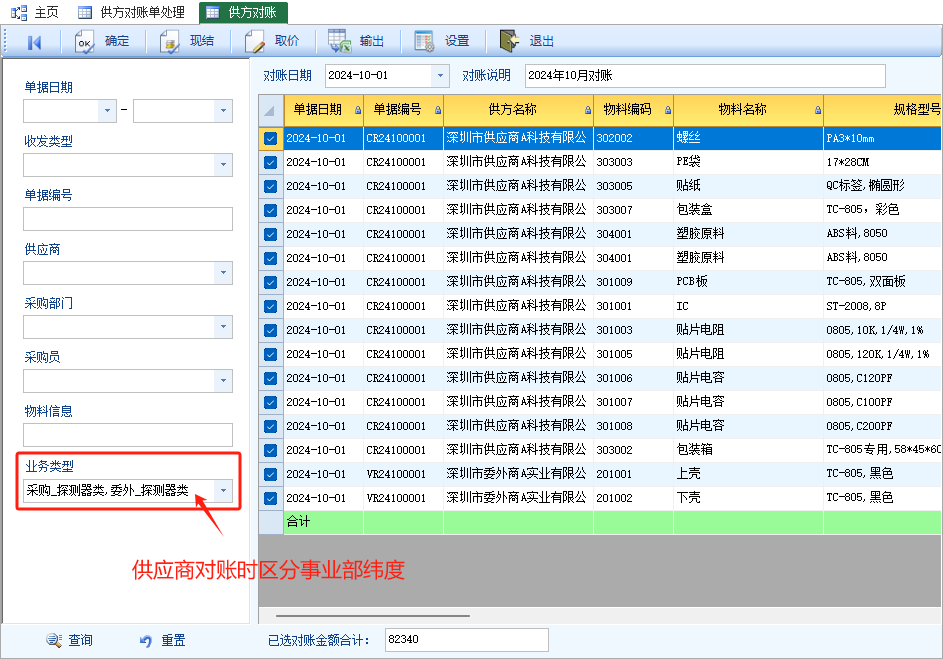Screen dimensions: 943x659
Task: Uncheck the row for PCB板
Action: pos(271,282)
